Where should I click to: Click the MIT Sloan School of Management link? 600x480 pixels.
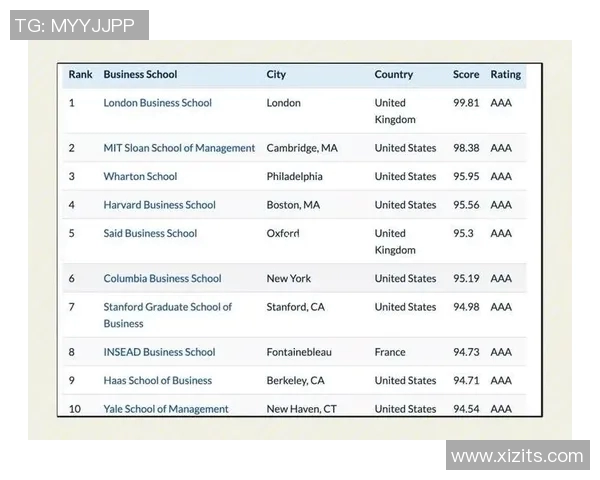179,148
